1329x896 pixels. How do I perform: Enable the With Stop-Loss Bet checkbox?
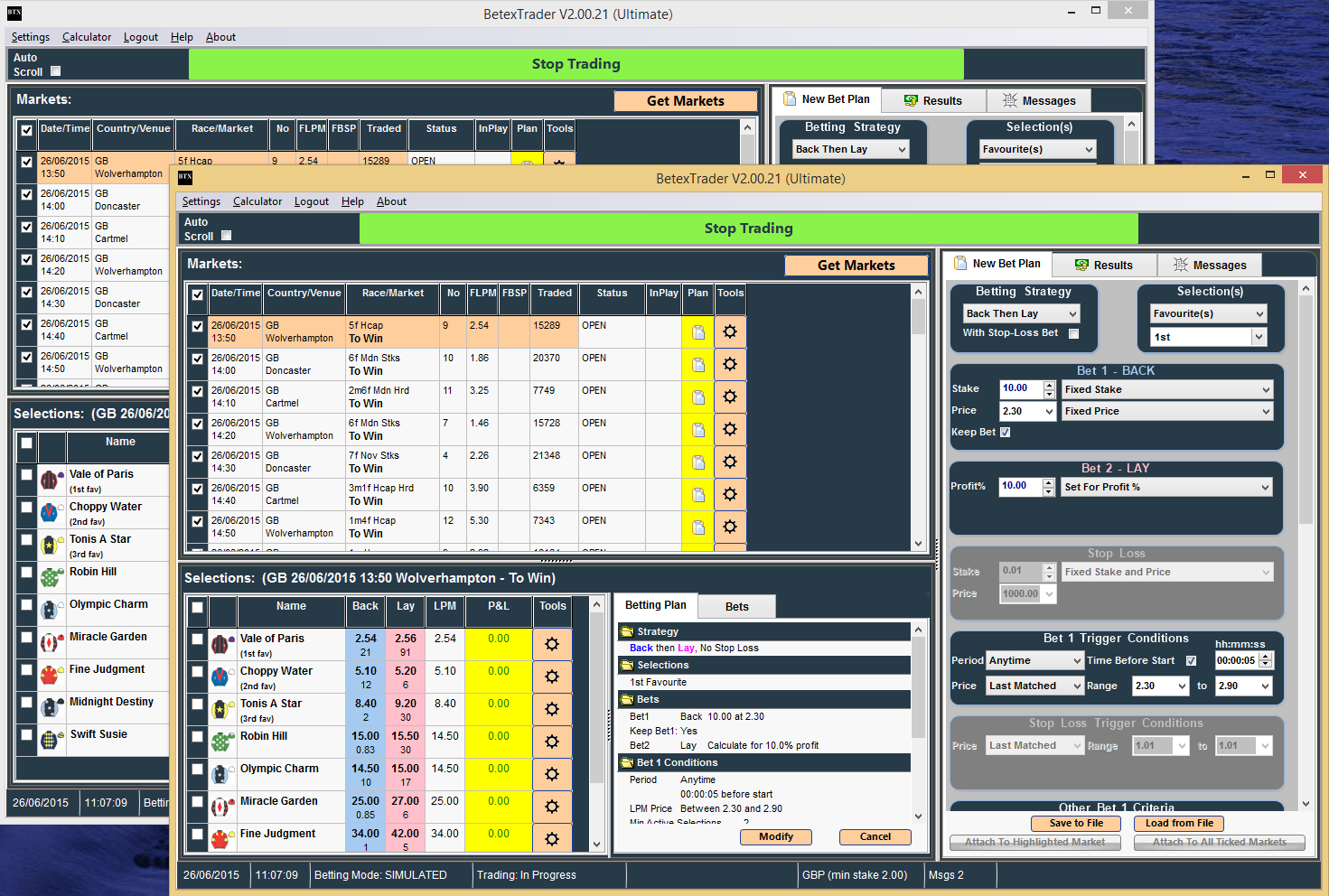point(1073,333)
